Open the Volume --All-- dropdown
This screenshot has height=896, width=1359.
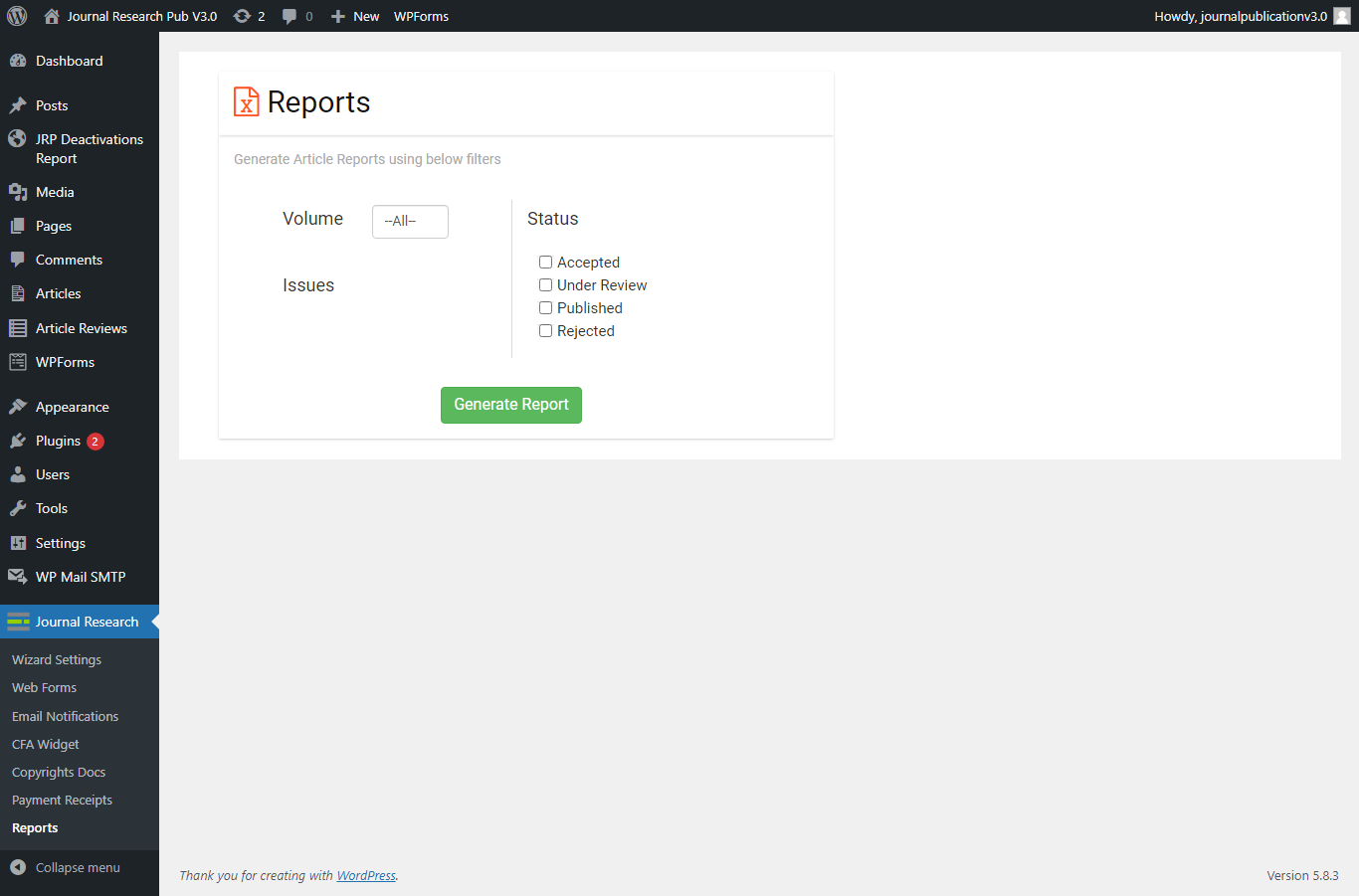(410, 222)
